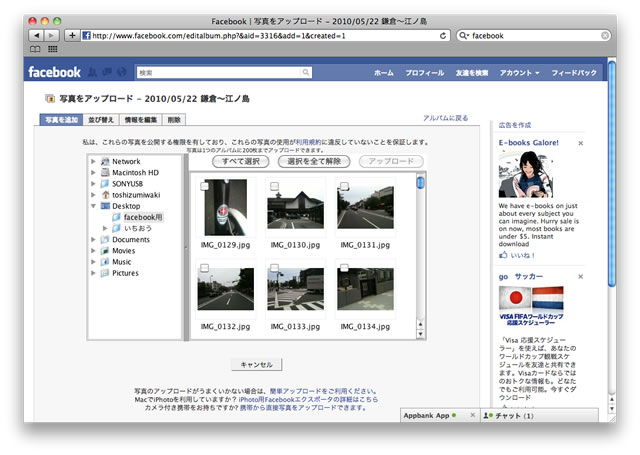Click the toshizumiwaki home folder icon
Image resolution: width=640 pixels, height=455 pixels.
point(105,195)
